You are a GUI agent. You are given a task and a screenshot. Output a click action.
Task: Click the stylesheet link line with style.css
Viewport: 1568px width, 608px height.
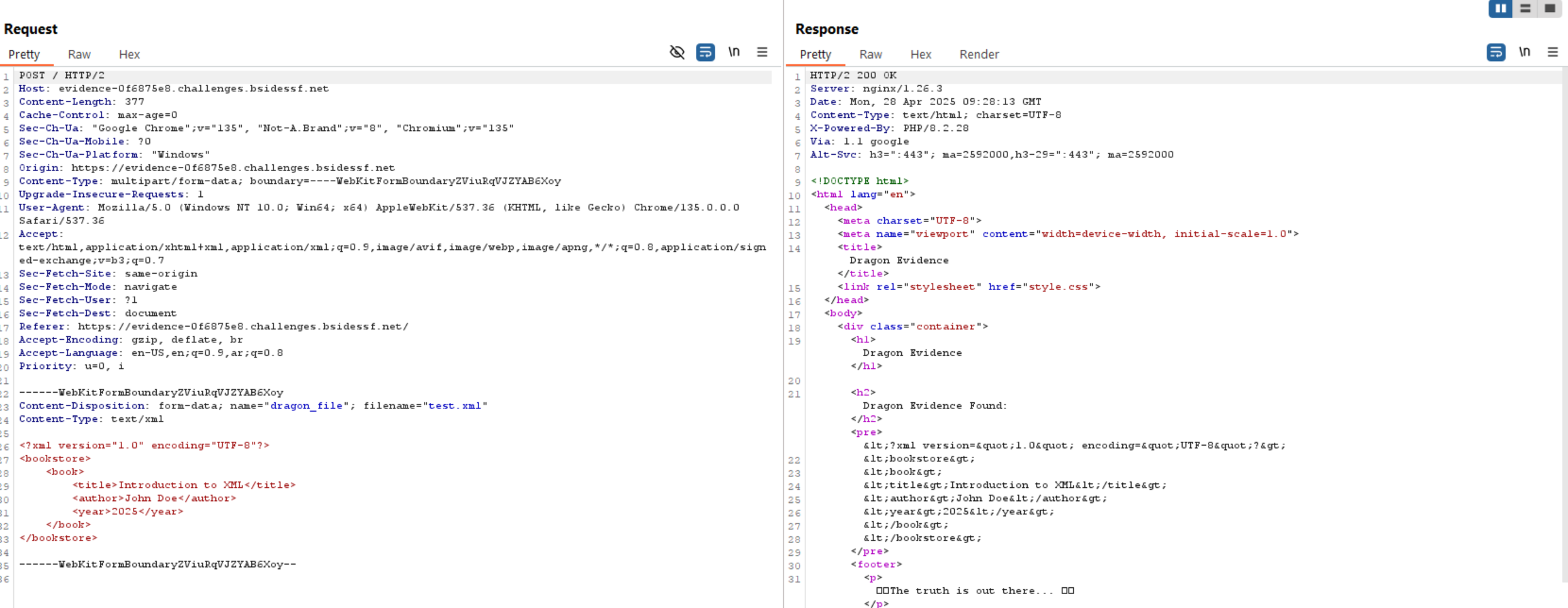[x=969, y=287]
